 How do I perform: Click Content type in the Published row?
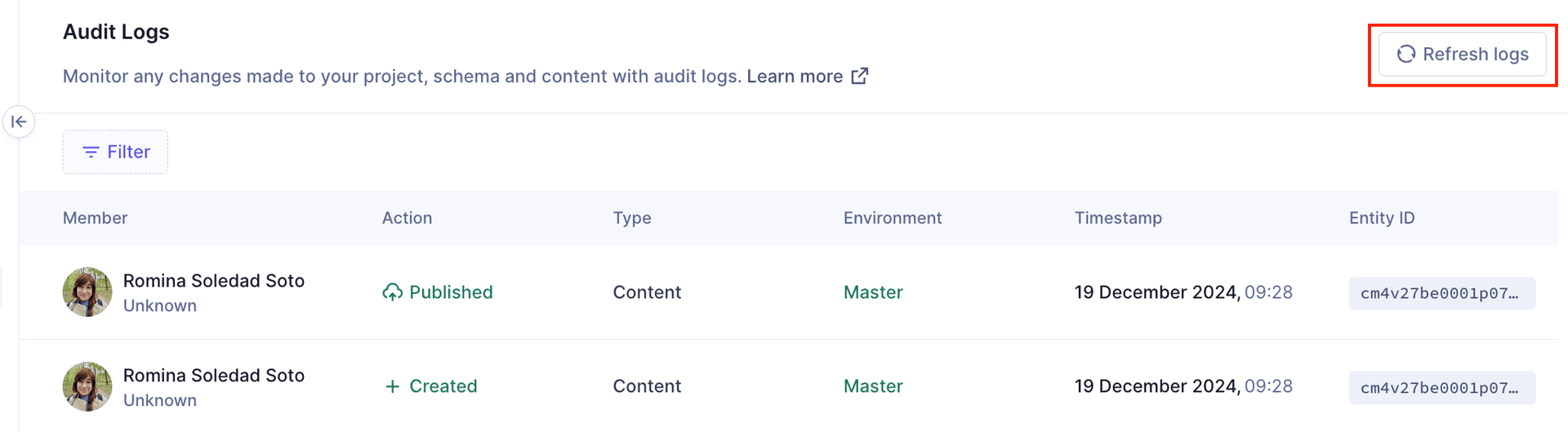pos(647,292)
